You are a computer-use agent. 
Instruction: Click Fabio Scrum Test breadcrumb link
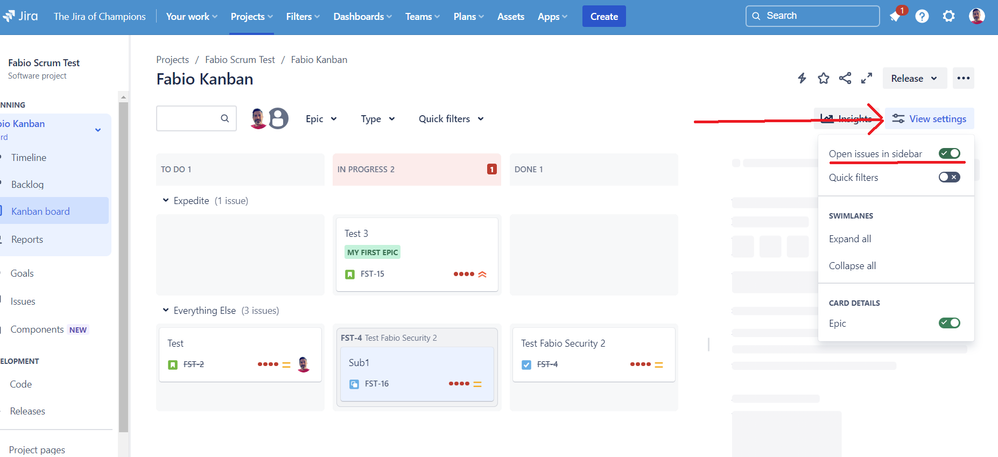pyautogui.click(x=240, y=59)
